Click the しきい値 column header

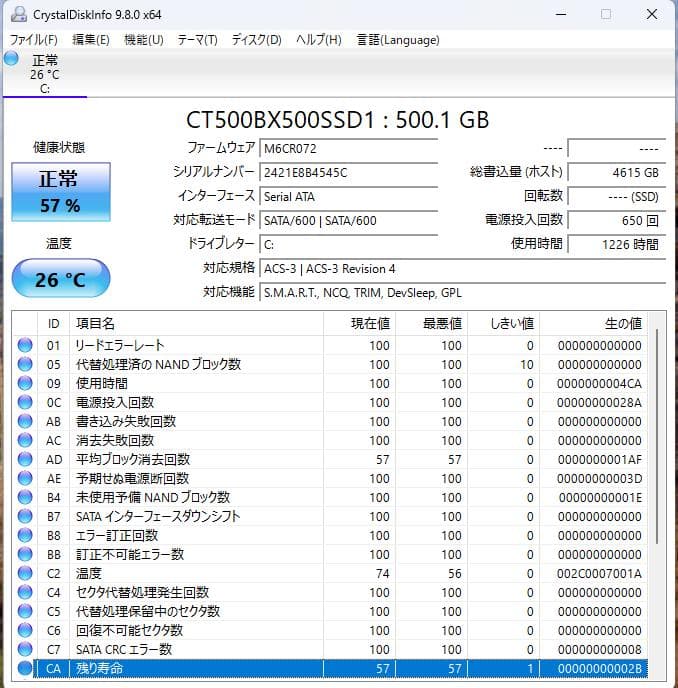[503, 324]
